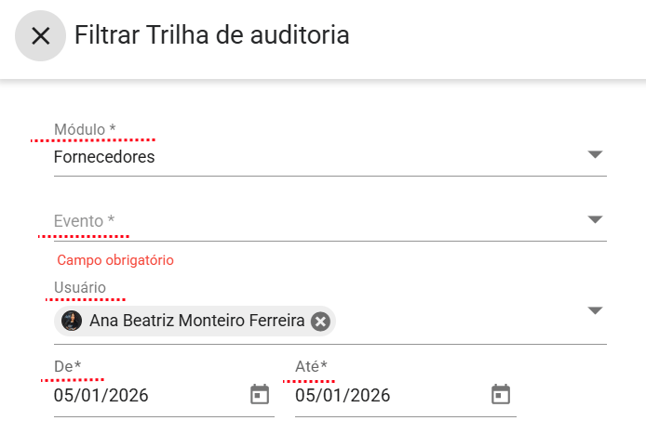The width and height of the screenshot is (646, 447).
Task: Click the Ana Beatriz Monteiro Ferreira chip name
Action: tap(196, 321)
